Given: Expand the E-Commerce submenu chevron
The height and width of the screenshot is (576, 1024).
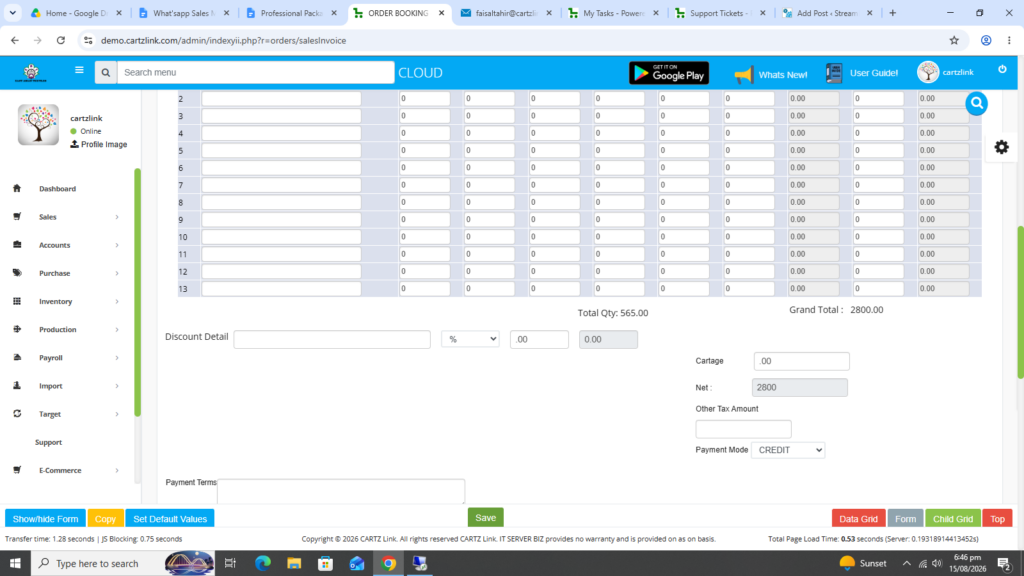Looking at the screenshot, I should coord(117,470).
